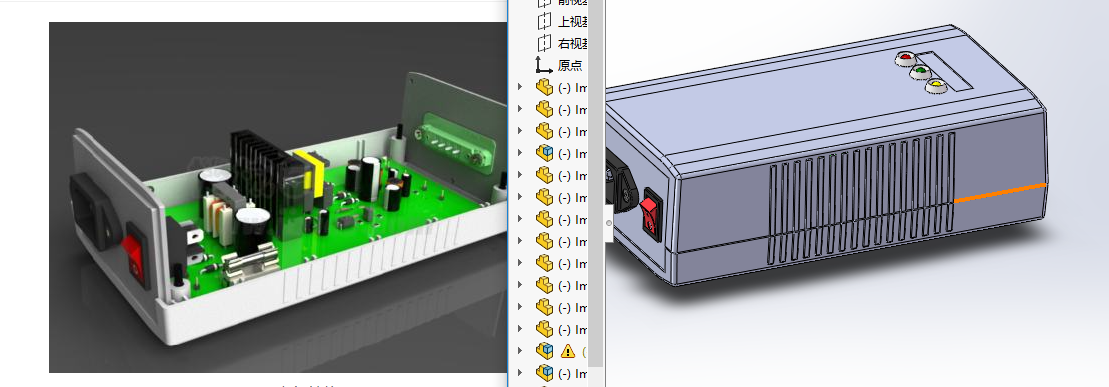Select the red rocker switch on the CAD model
The height and width of the screenshot is (387, 1109).
[x=649, y=215]
